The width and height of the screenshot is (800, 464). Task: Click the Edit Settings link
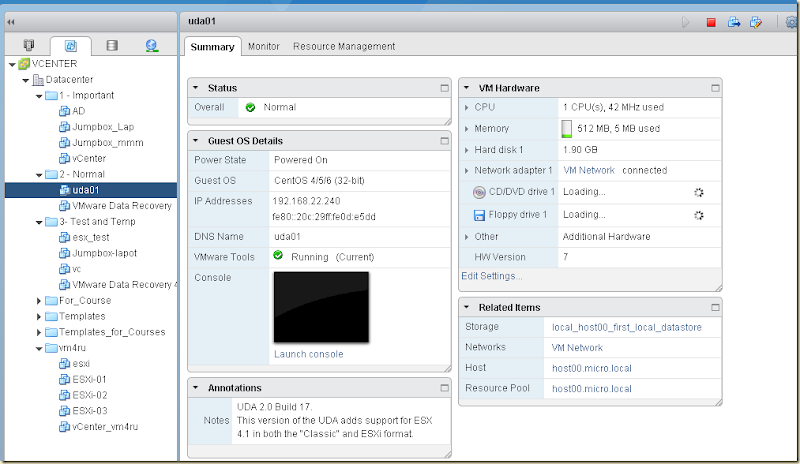(x=491, y=276)
